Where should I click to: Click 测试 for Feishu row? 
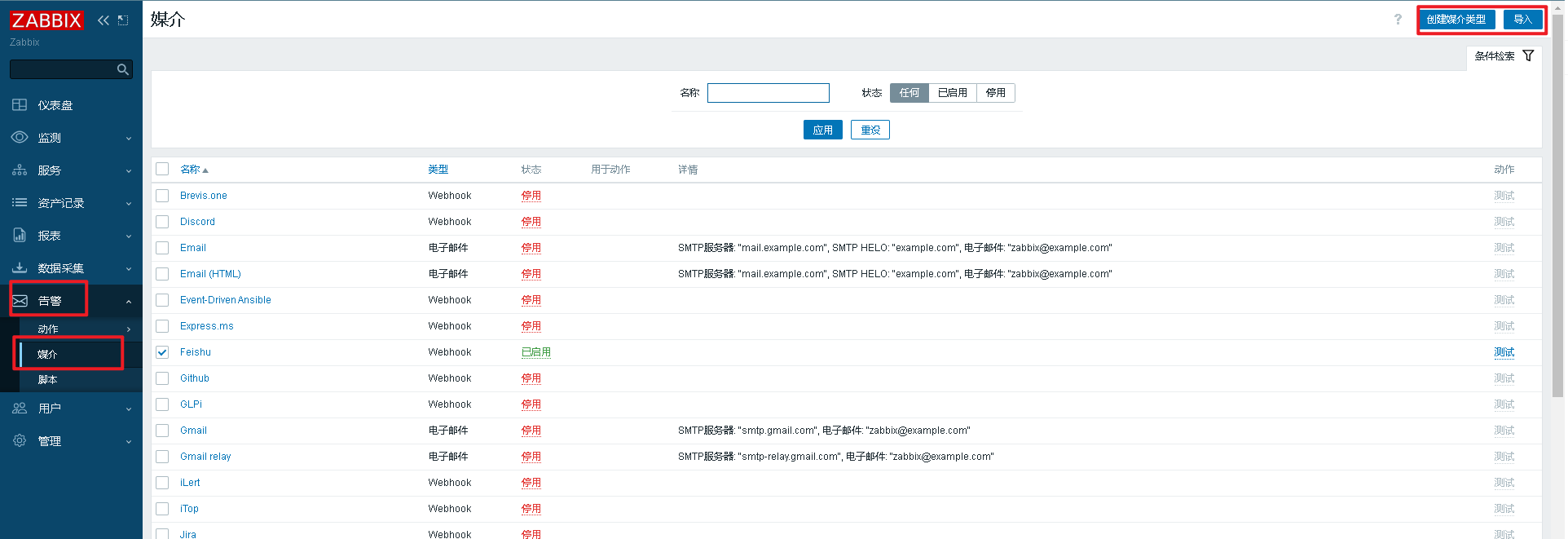point(1504,352)
